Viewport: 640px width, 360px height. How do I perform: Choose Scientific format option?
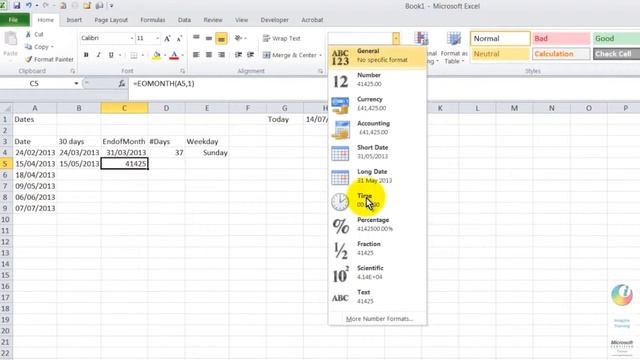(377, 273)
